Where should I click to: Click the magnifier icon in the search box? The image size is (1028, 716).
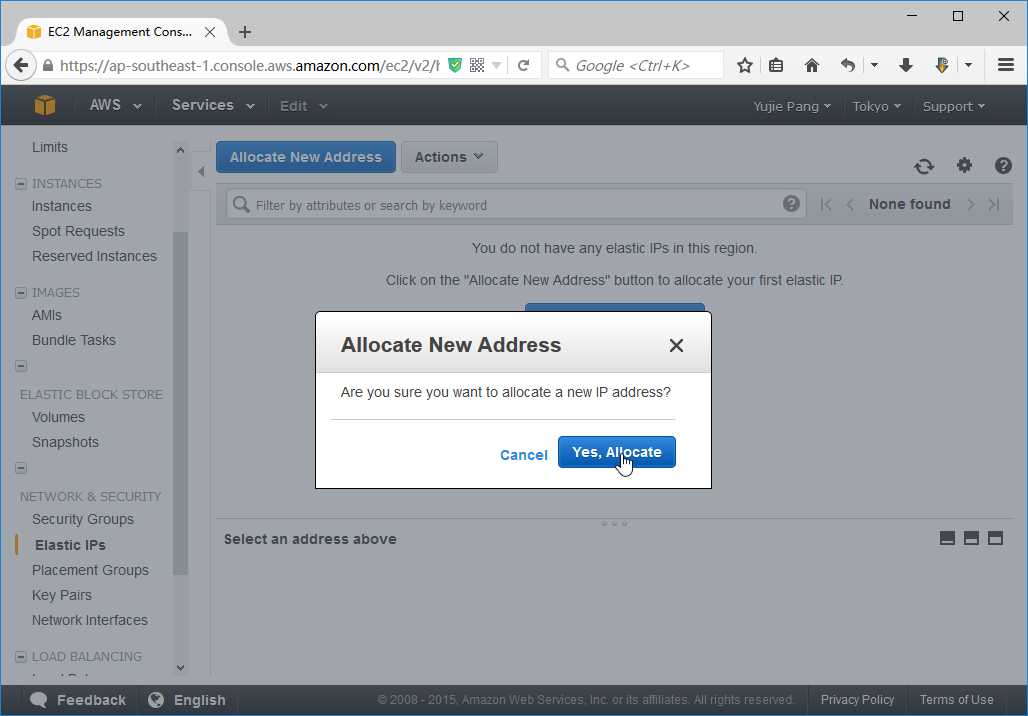pyautogui.click(x=562, y=65)
